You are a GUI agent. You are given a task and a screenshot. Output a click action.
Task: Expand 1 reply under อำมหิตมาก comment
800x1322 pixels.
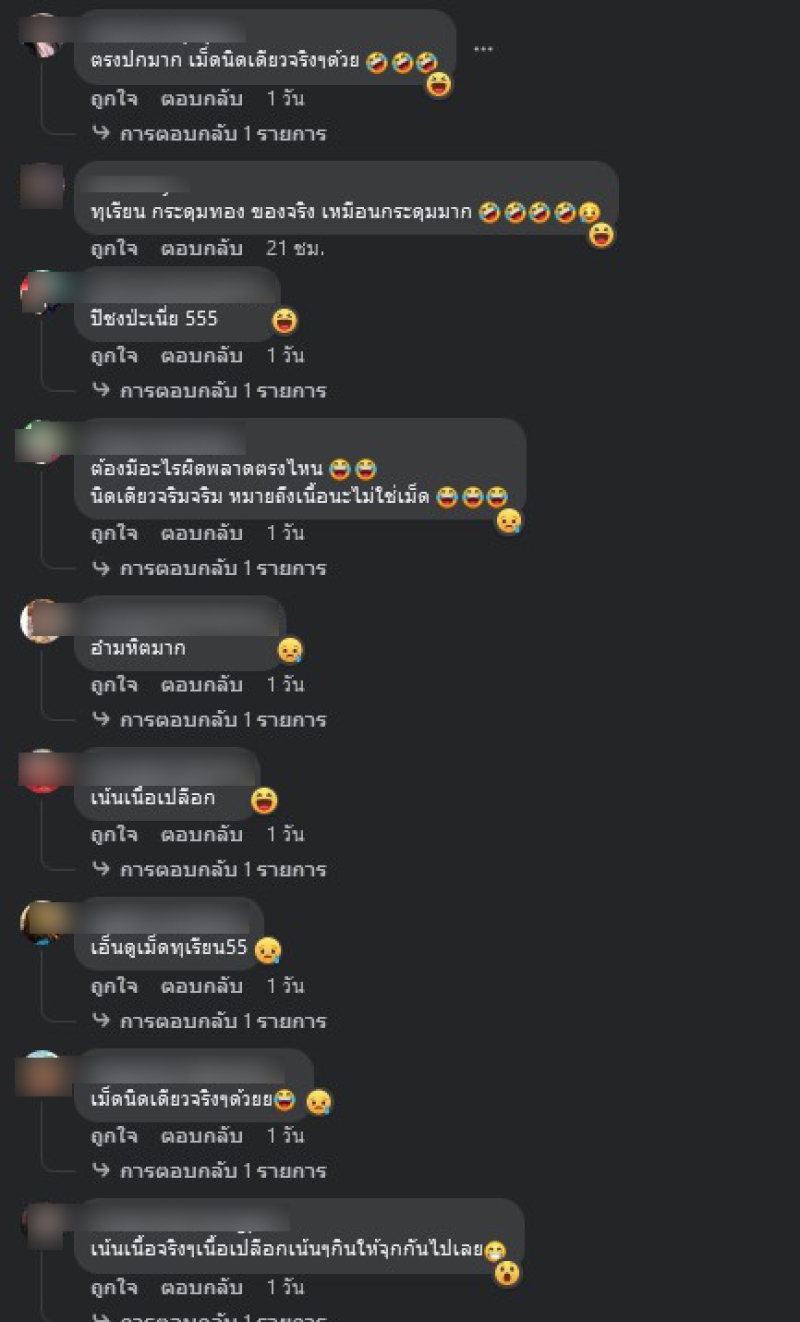click(x=209, y=720)
